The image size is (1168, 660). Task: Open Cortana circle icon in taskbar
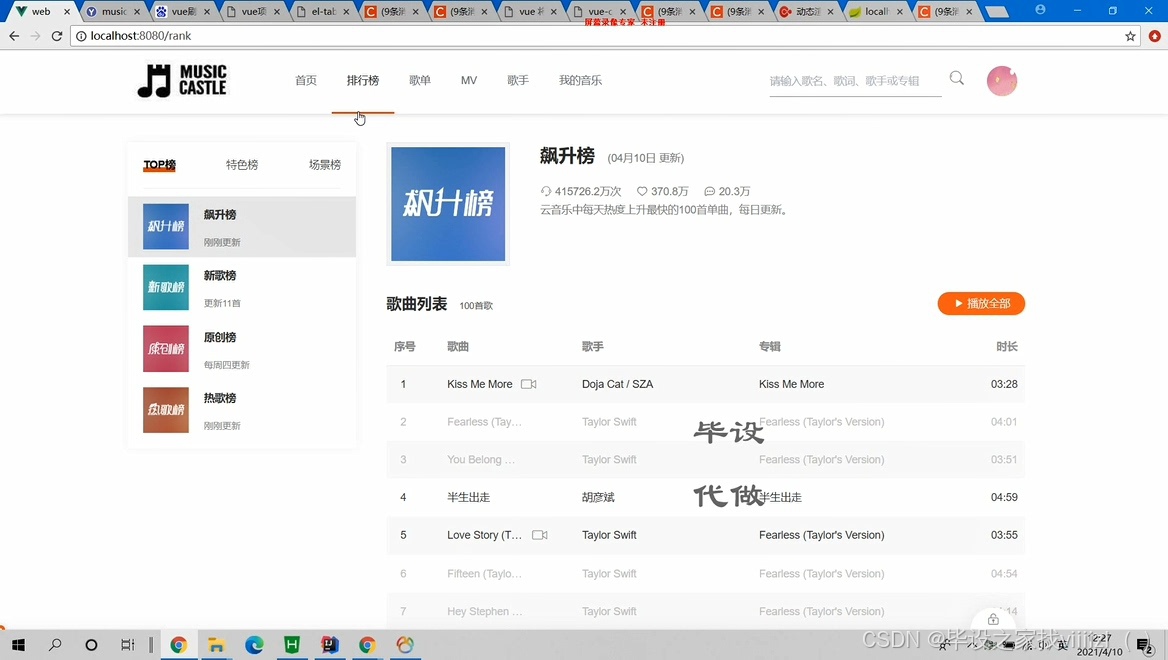tap(91, 645)
